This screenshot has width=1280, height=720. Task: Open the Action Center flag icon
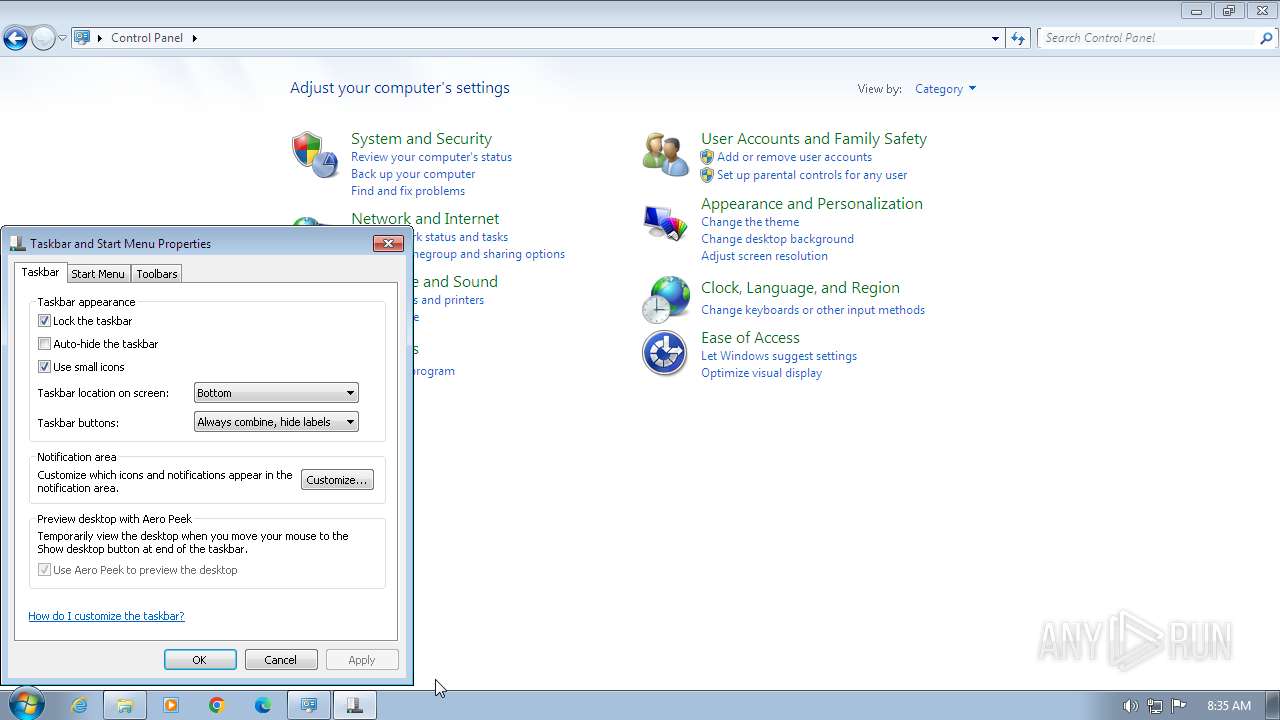coord(1179,706)
